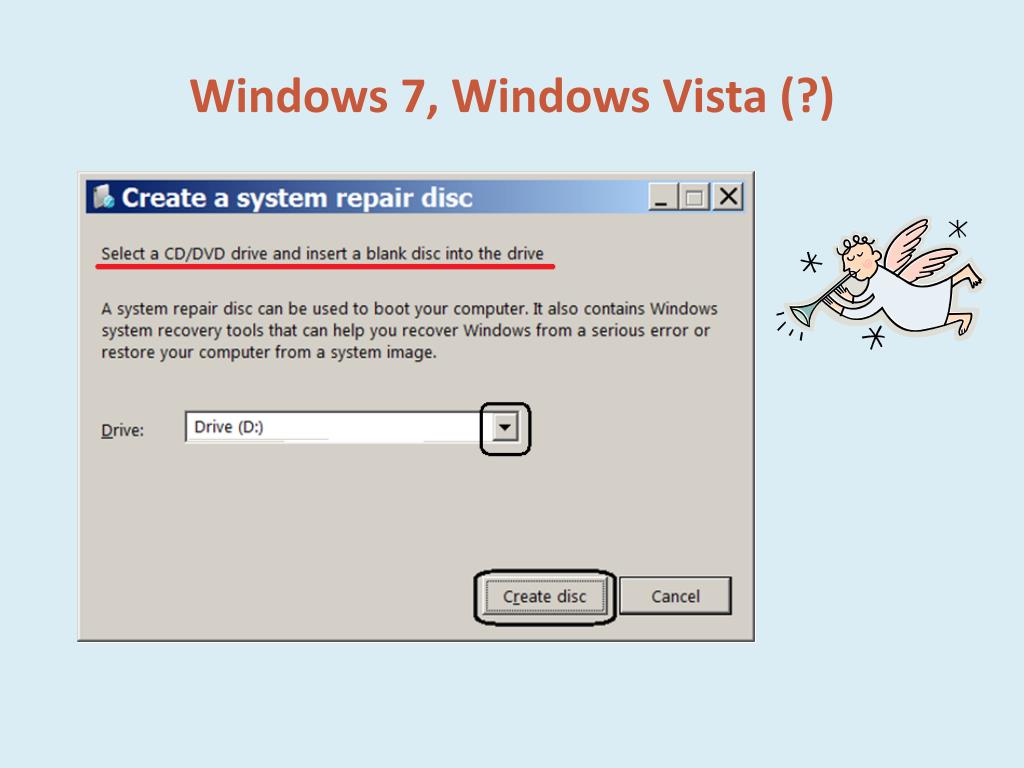
Task: Click the angel's pink wings
Action: (x=918, y=251)
